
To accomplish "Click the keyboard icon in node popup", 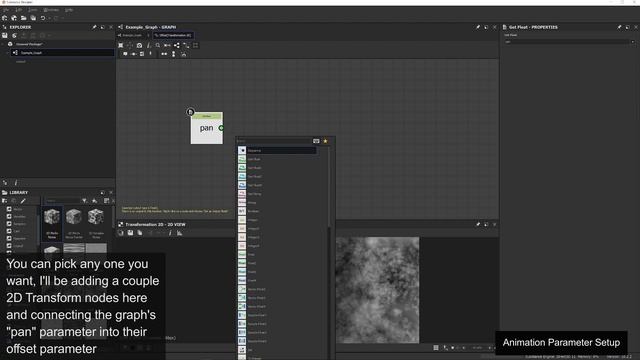I will (316, 141).
